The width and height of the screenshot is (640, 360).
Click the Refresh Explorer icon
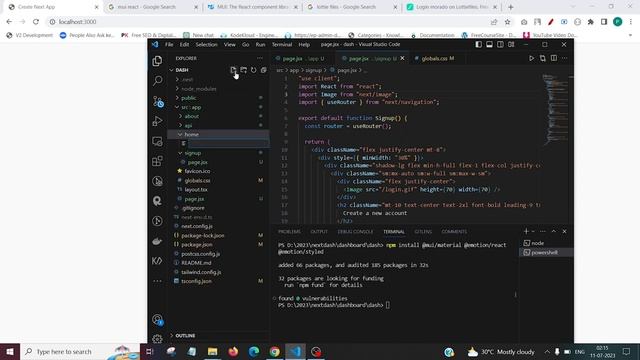[x=253, y=70]
